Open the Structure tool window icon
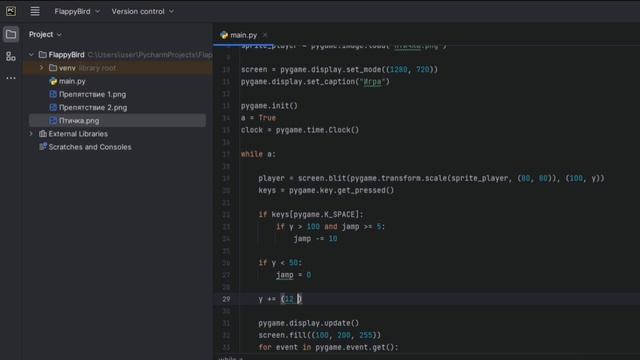 point(11,56)
